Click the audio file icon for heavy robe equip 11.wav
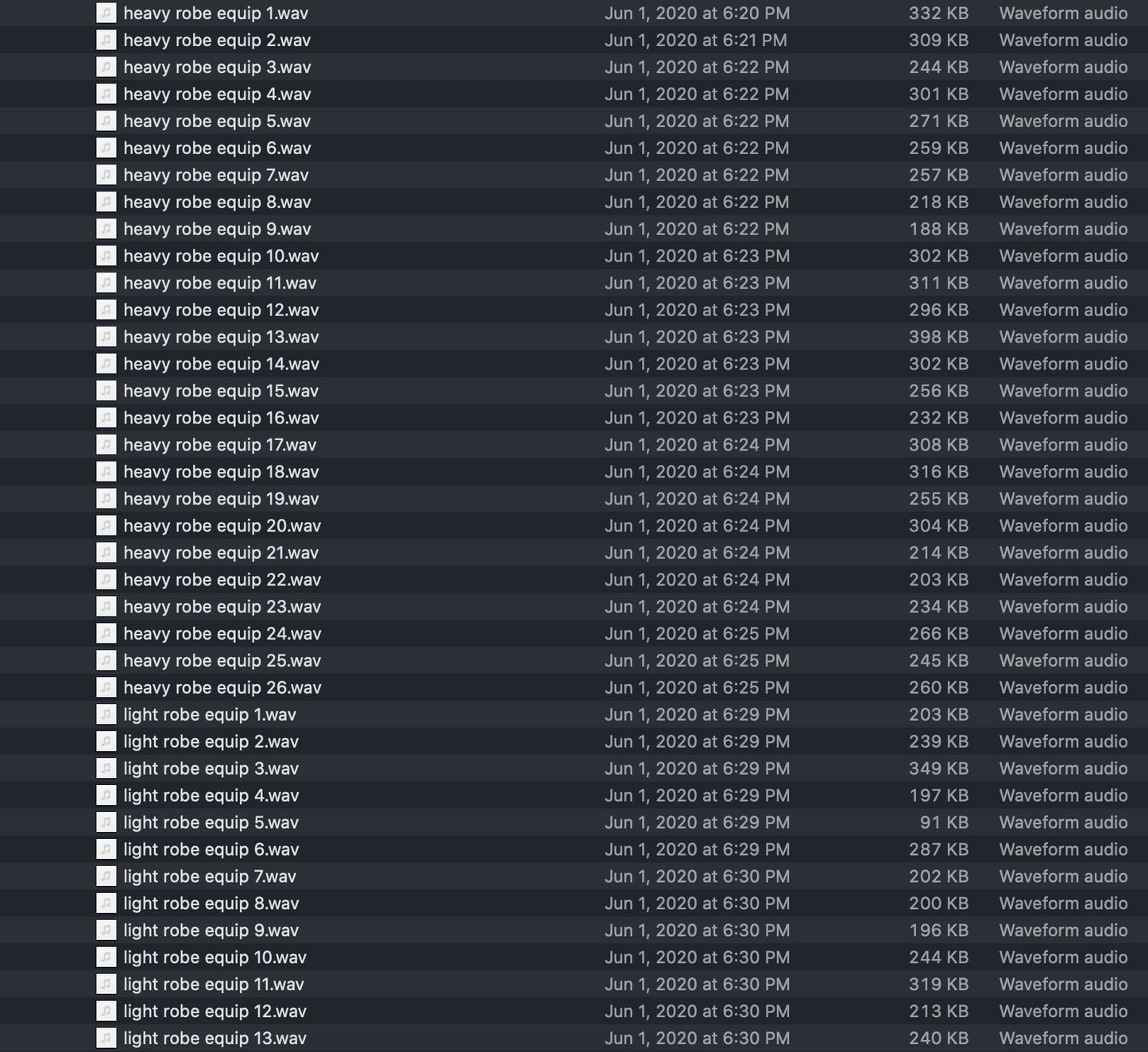Screen dimensions: 1148x1052 click(x=106, y=283)
